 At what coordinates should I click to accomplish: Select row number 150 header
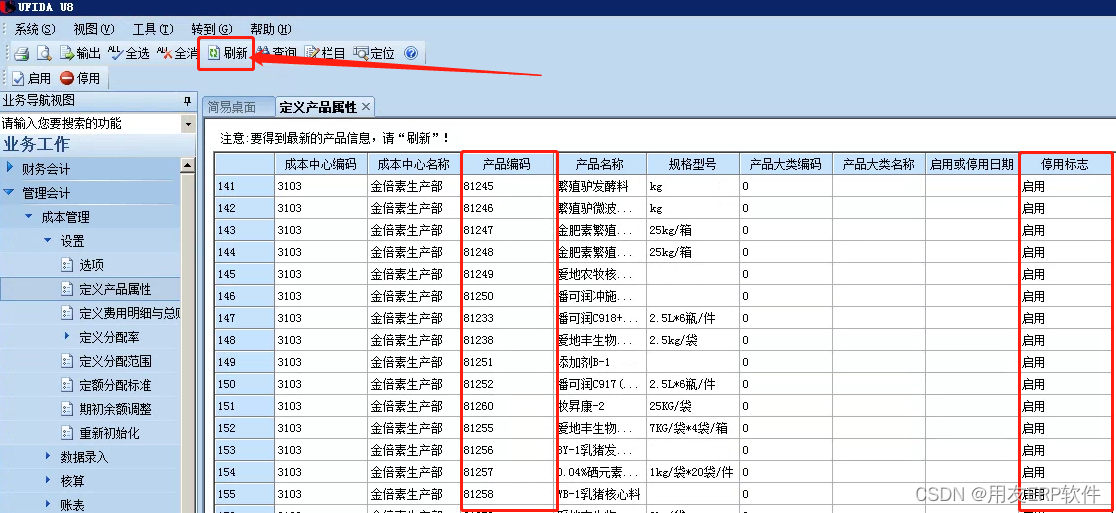[244, 384]
